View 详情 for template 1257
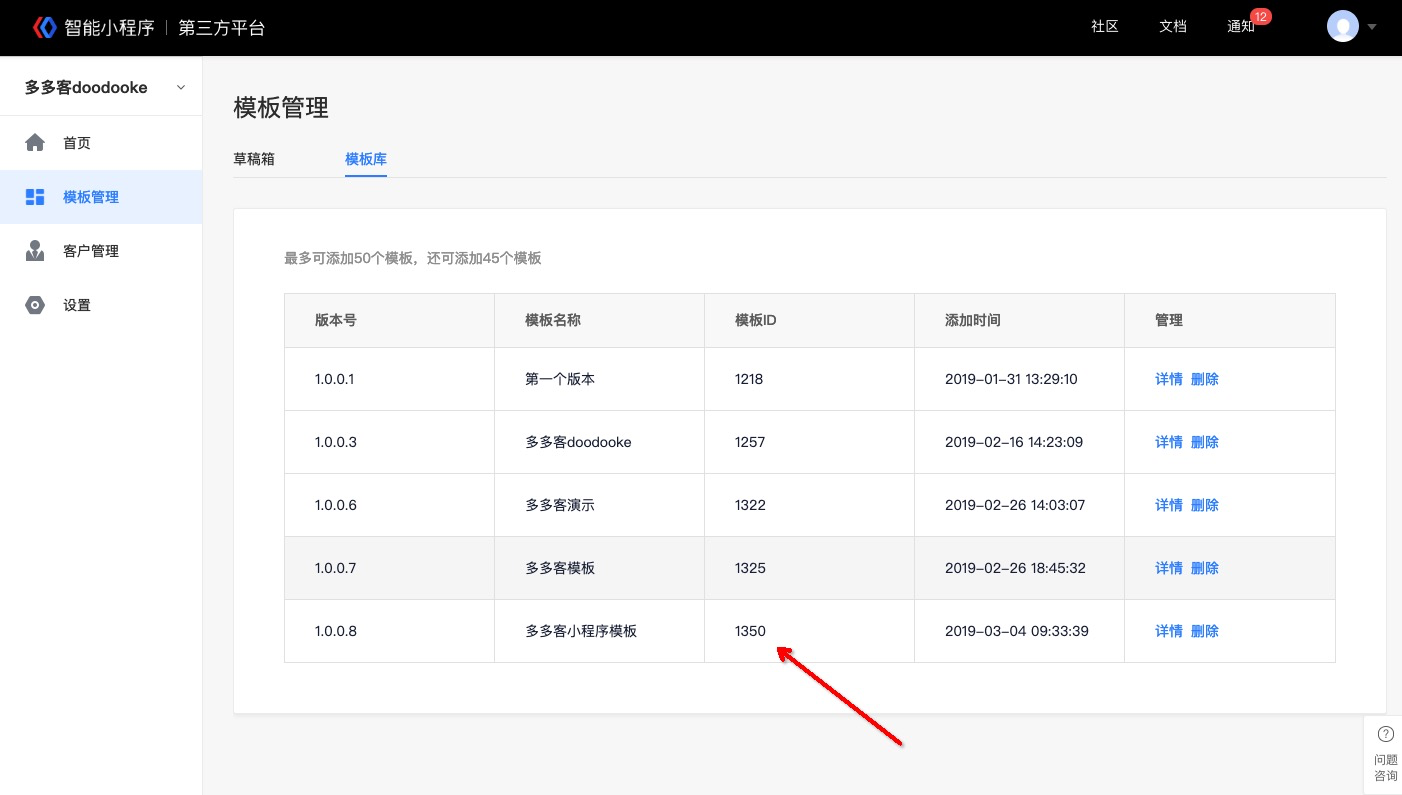Viewport: 1402px width, 795px height. point(1169,442)
